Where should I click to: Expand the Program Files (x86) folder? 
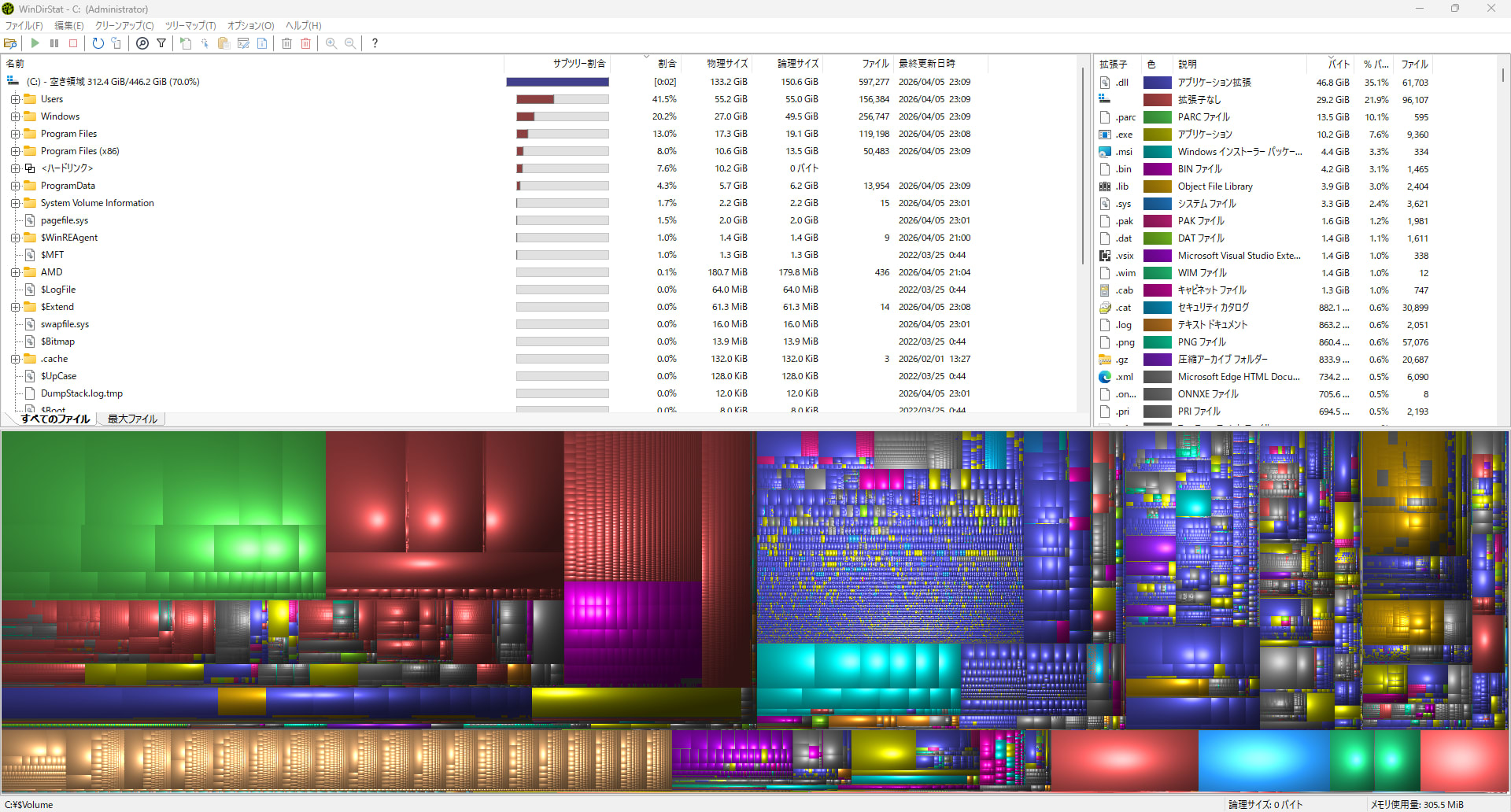[x=15, y=151]
